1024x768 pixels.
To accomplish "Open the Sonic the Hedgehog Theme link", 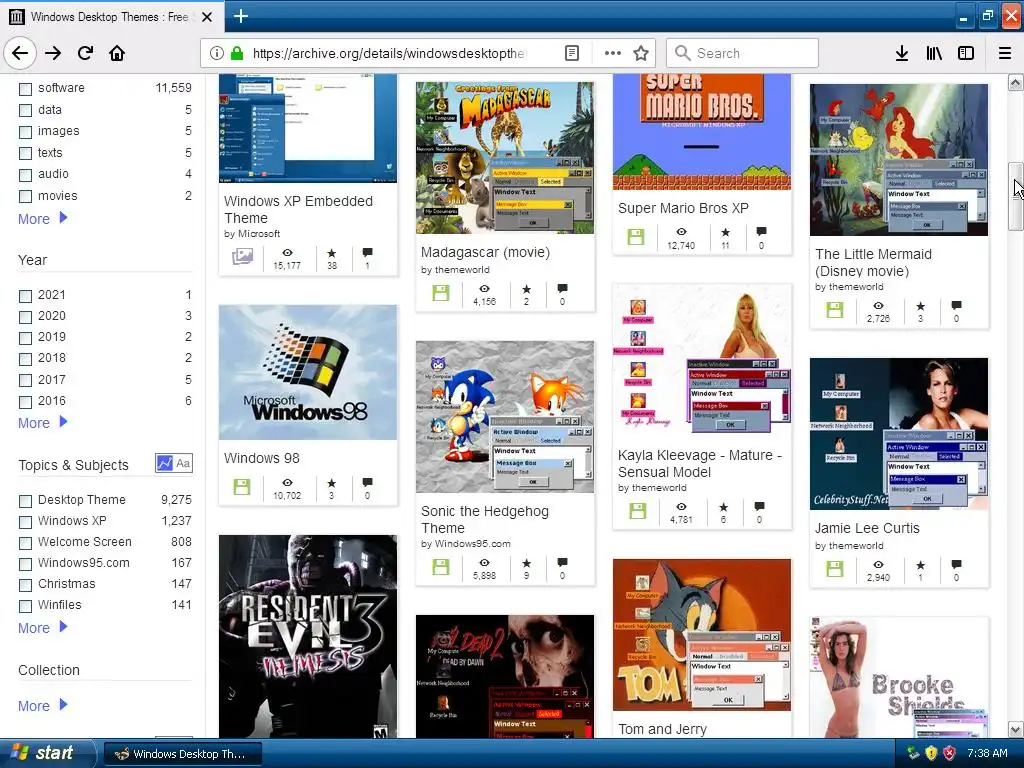I will point(485,519).
